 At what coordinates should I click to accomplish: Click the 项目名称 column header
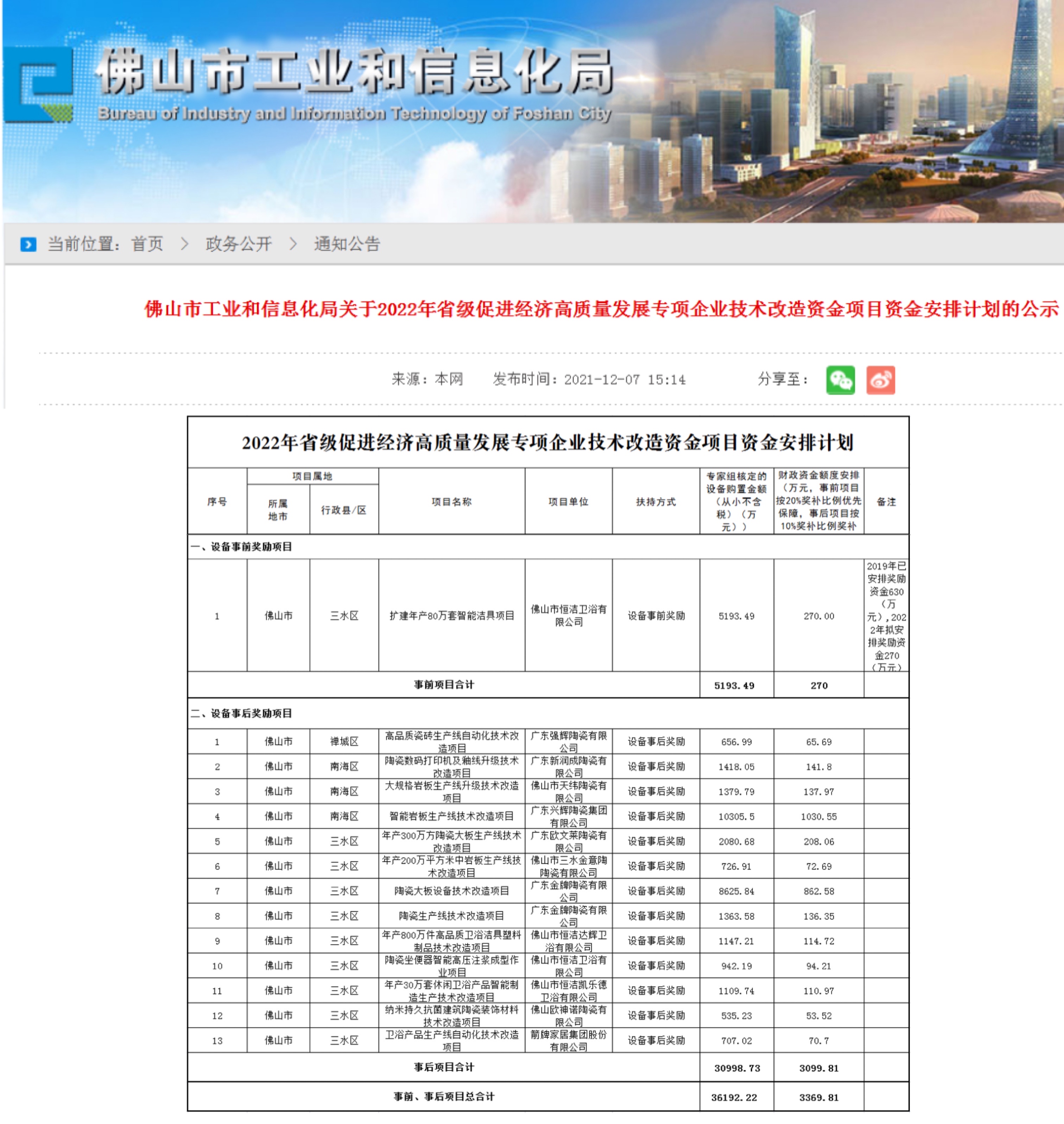451,501
